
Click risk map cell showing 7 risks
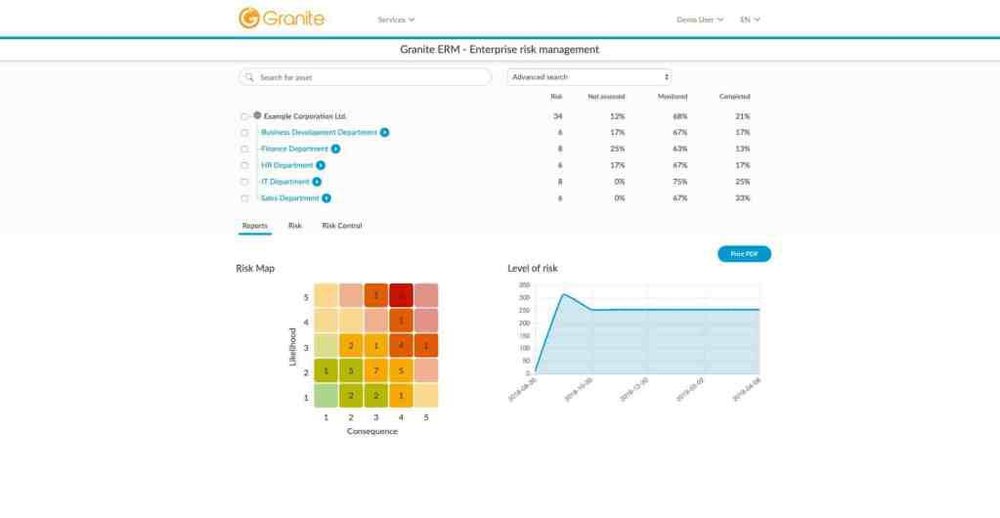point(376,371)
